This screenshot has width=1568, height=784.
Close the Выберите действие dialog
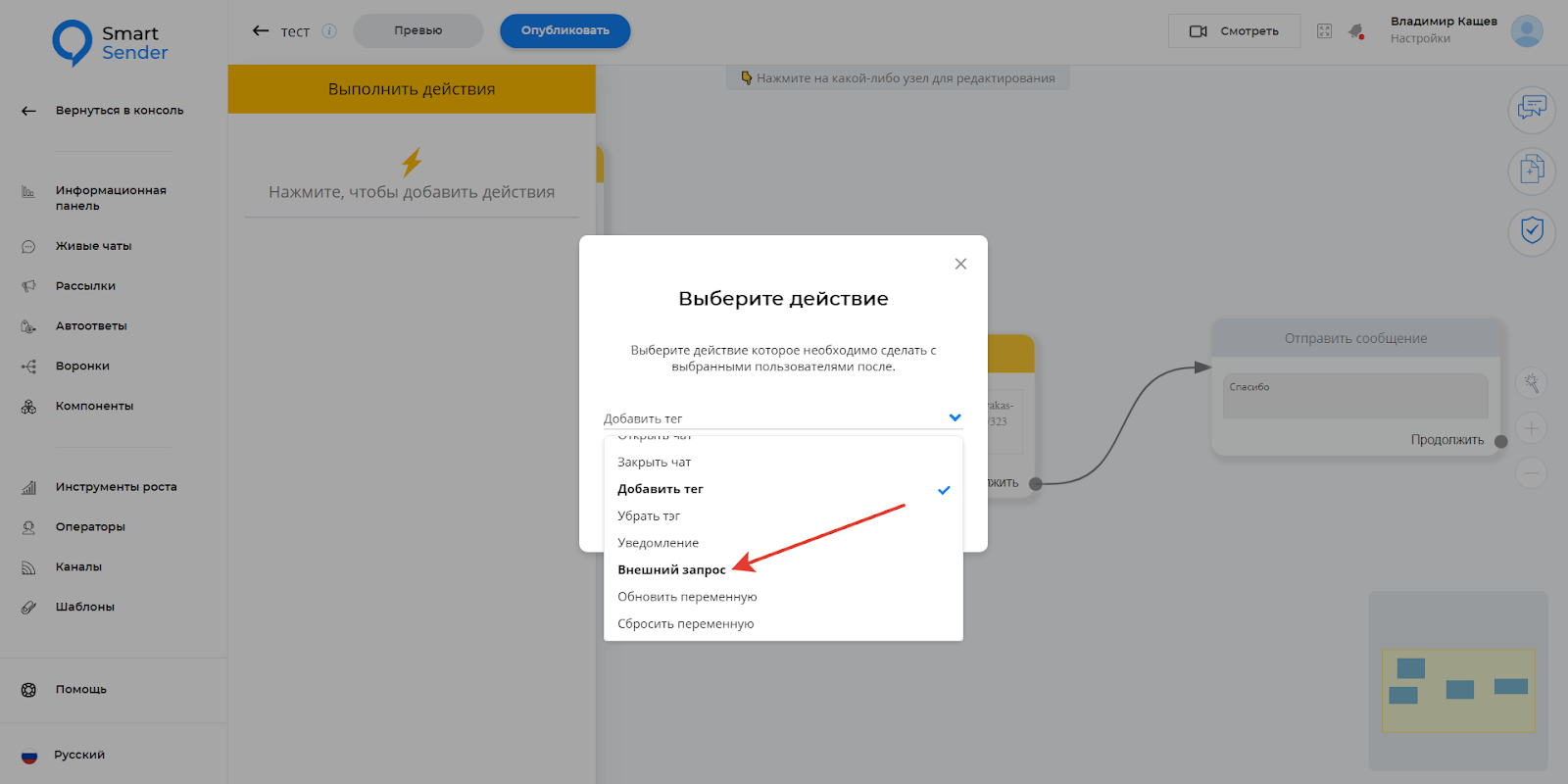click(x=960, y=264)
